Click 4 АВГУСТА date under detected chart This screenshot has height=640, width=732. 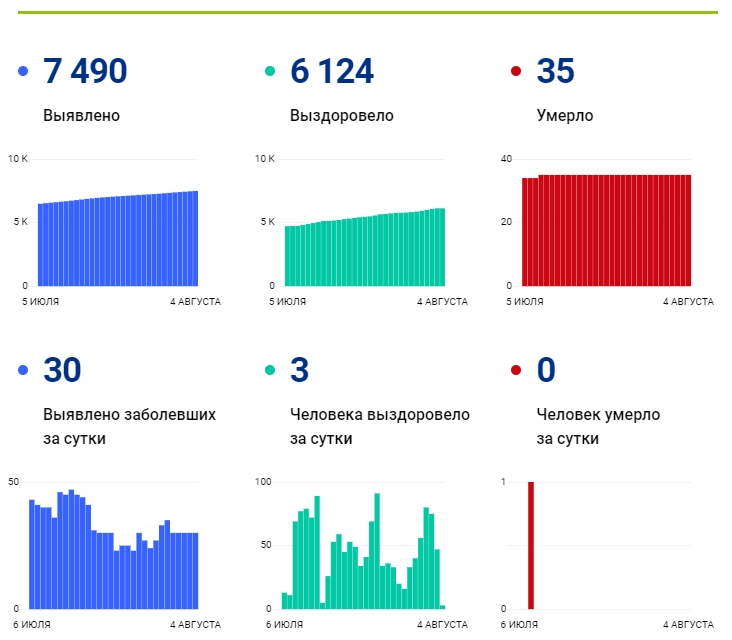pos(195,302)
